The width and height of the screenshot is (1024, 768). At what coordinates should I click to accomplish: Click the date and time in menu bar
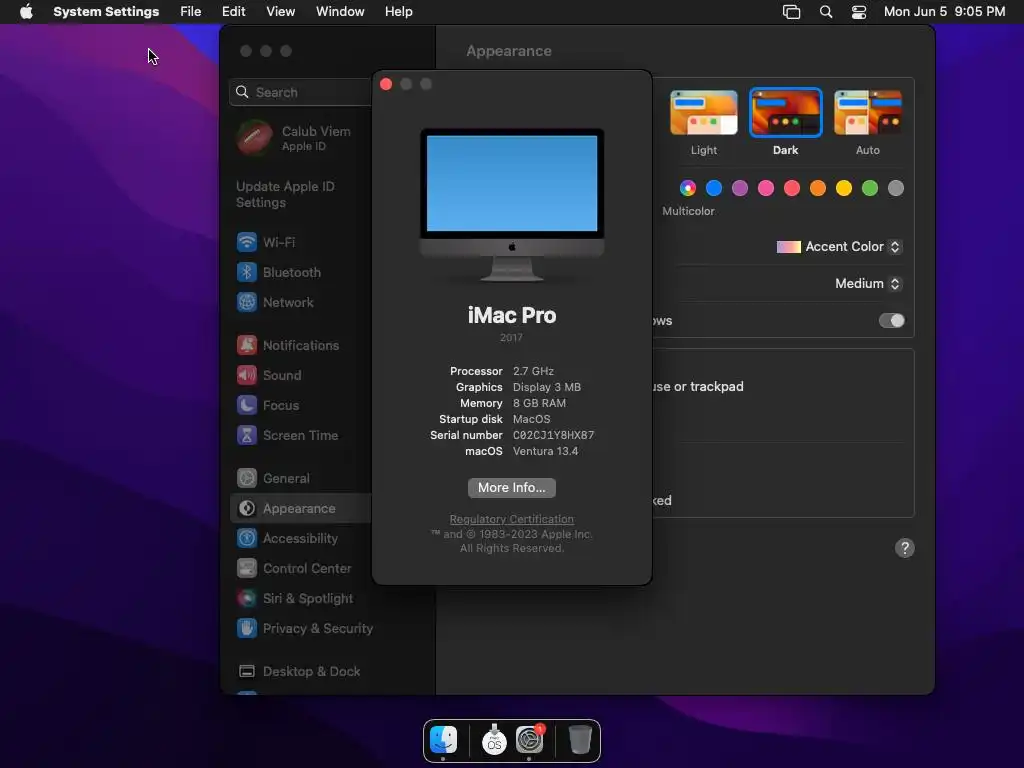pyautogui.click(x=944, y=12)
